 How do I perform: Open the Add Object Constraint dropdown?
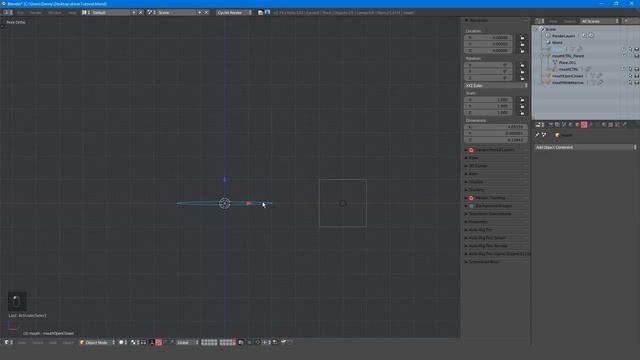[586, 147]
